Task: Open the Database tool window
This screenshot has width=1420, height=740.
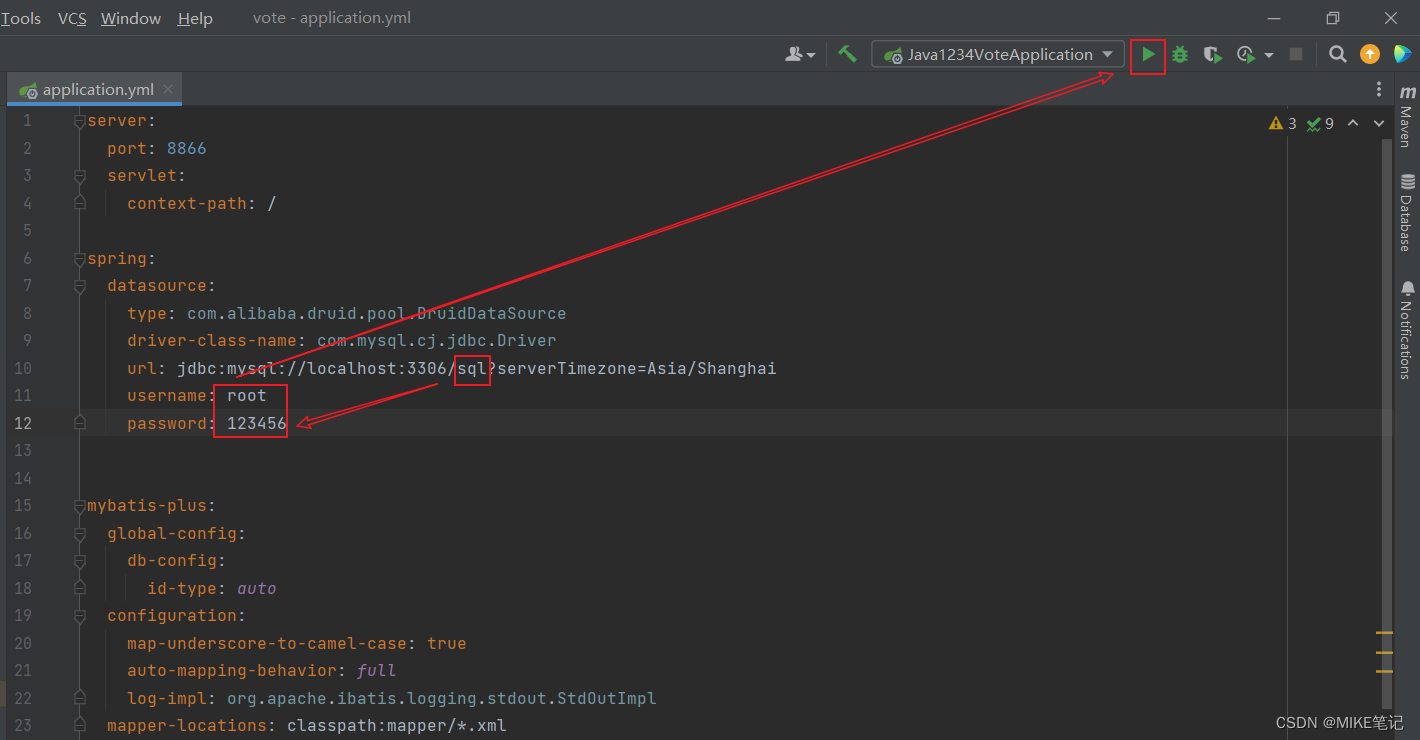Action: 1407,212
